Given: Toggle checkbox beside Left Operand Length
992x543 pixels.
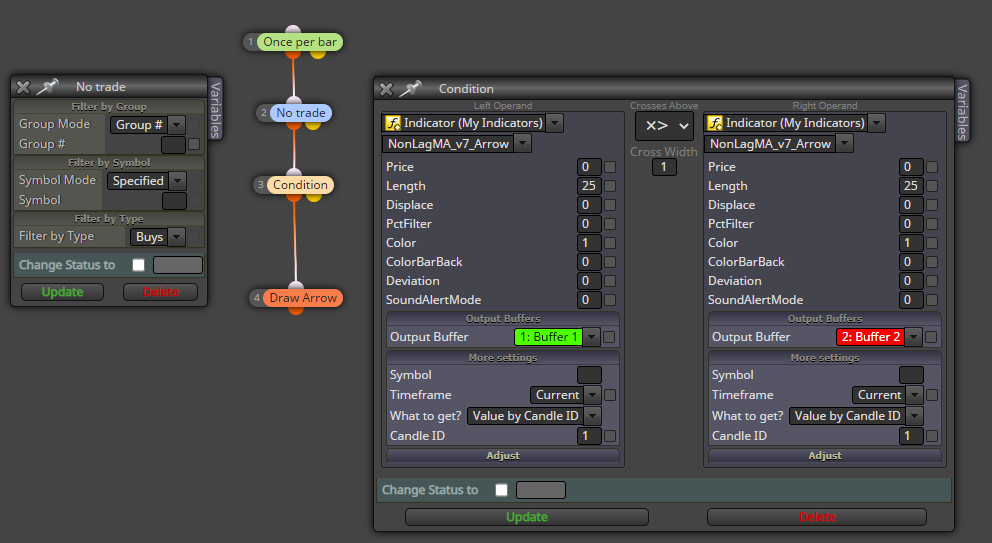Looking at the screenshot, I should 610,186.
